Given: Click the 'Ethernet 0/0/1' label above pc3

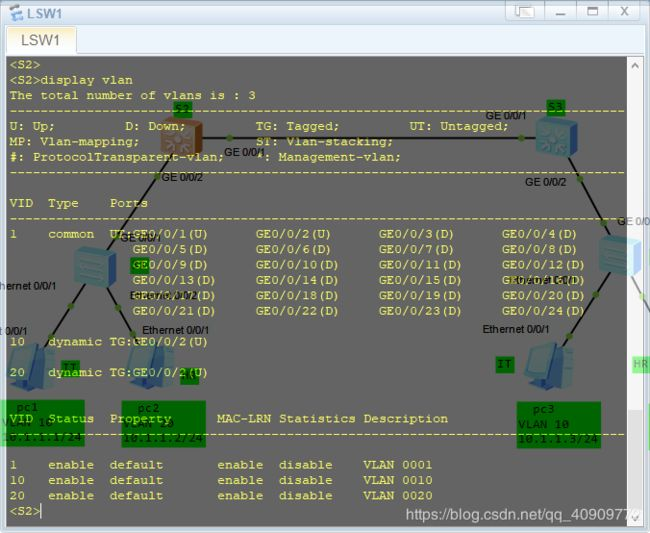Looking at the screenshot, I should pos(516,329).
